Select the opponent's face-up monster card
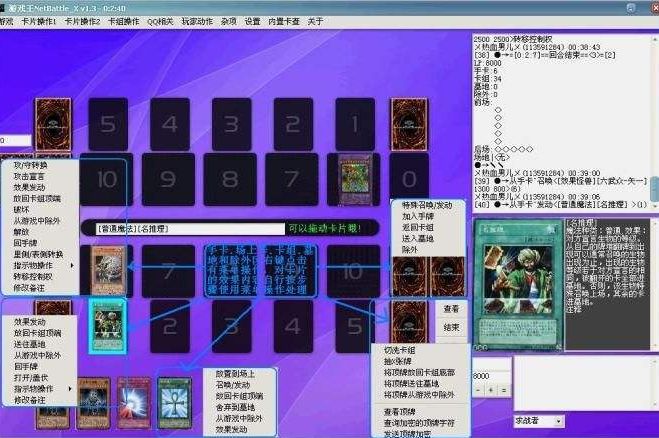 click(355, 178)
